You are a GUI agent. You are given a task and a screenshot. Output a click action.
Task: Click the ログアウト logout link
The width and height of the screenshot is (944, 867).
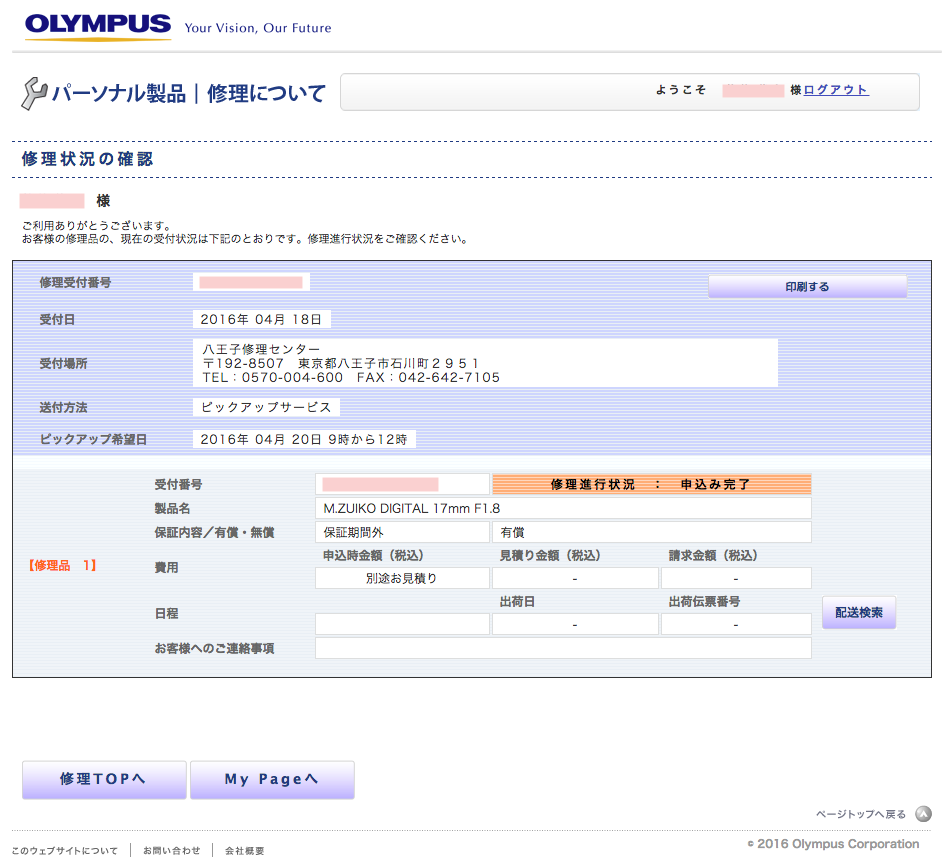pos(836,90)
